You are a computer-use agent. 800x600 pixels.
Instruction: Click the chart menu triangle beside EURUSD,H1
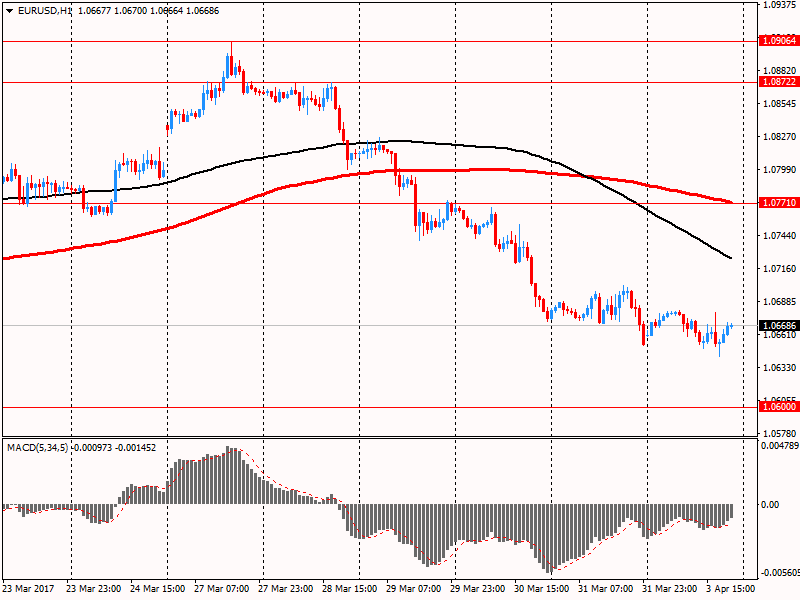[x=10, y=11]
